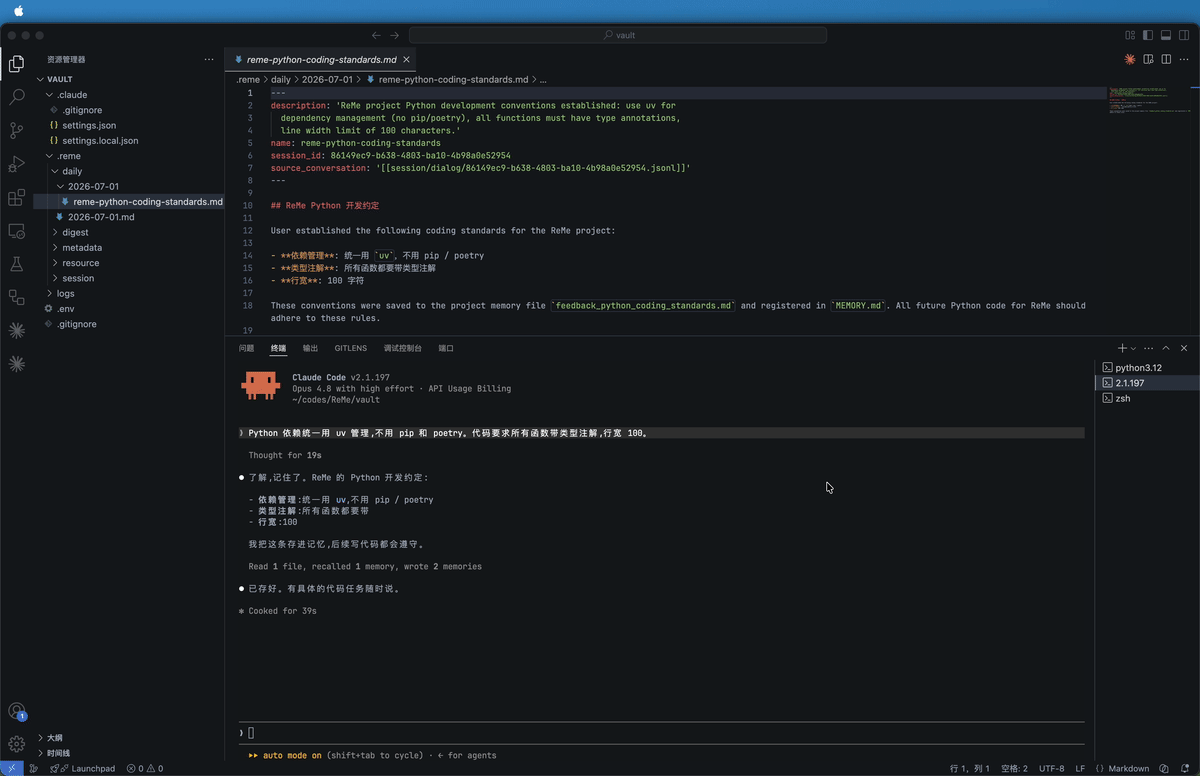Expand the logs folder

pos(65,293)
